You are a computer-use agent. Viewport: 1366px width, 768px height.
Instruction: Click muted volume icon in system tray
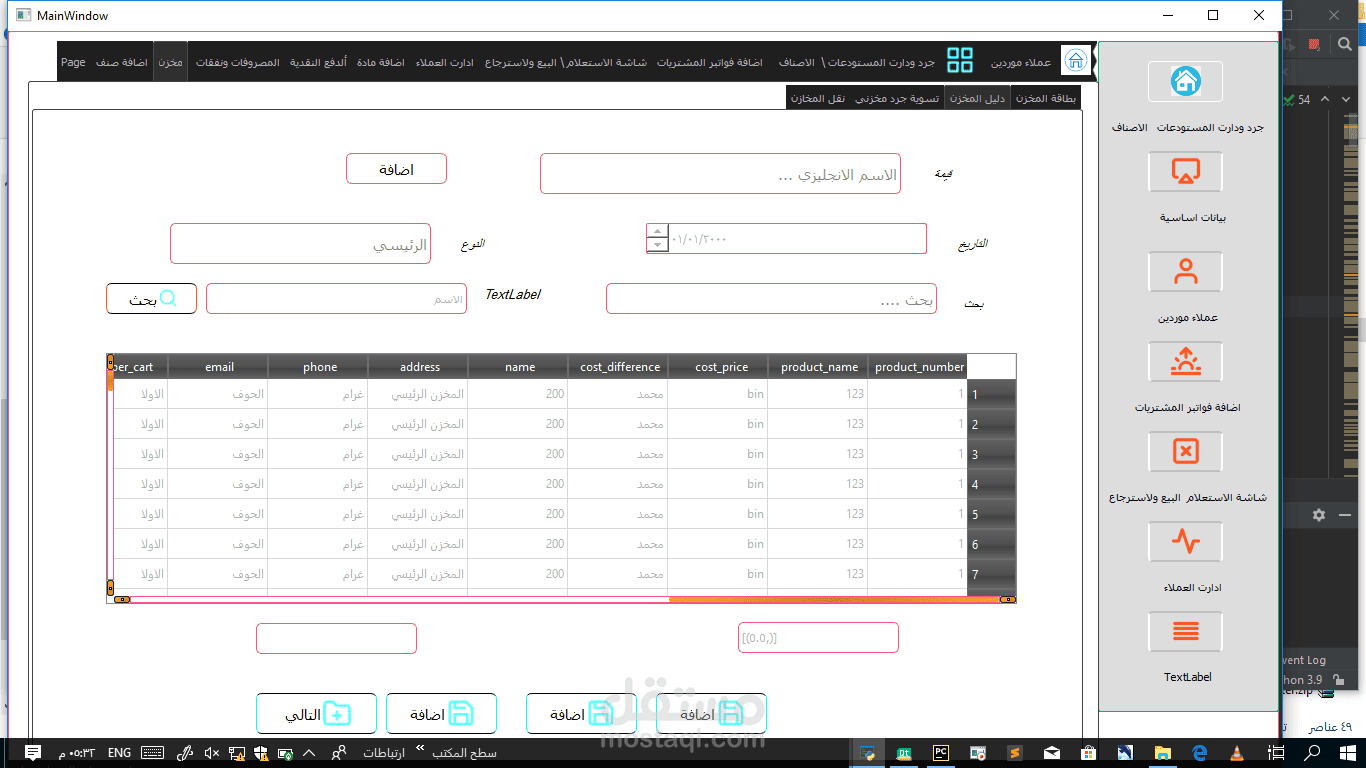pyautogui.click(x=211, y=753)
